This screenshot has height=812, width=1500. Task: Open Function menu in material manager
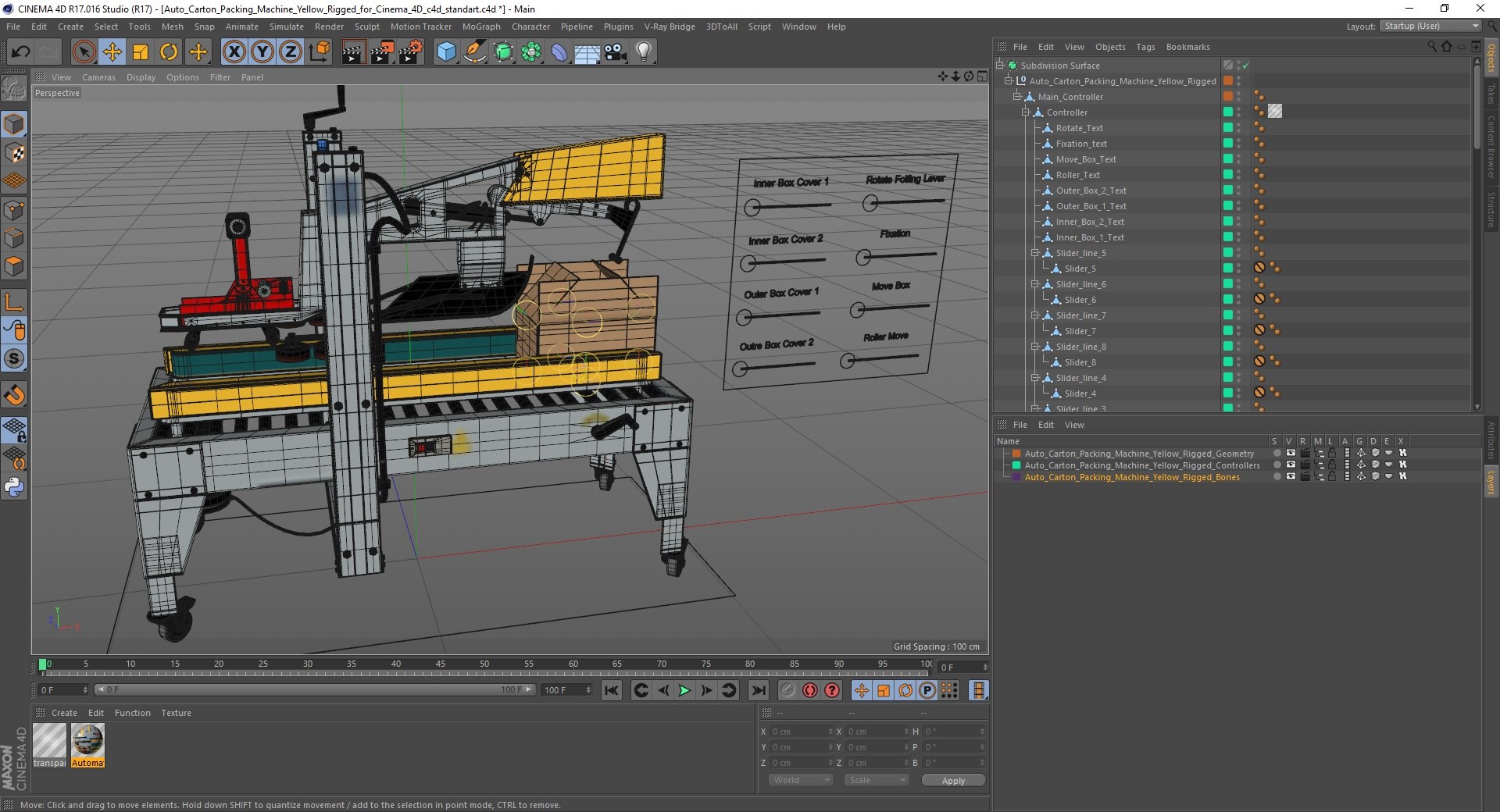133,713
